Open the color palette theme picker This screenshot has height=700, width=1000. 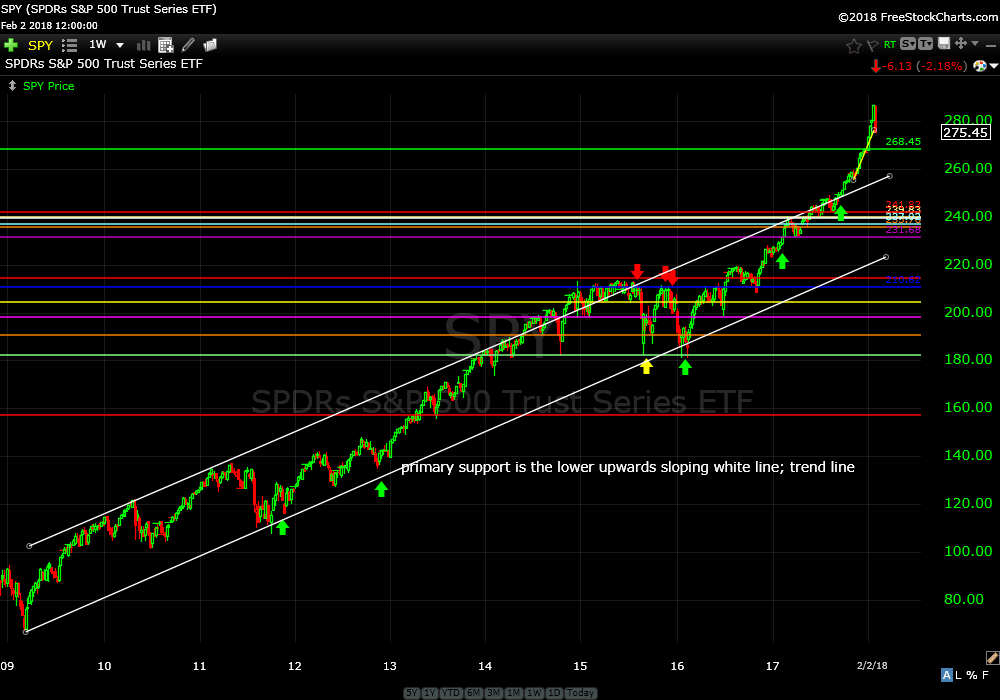point(980,66)
